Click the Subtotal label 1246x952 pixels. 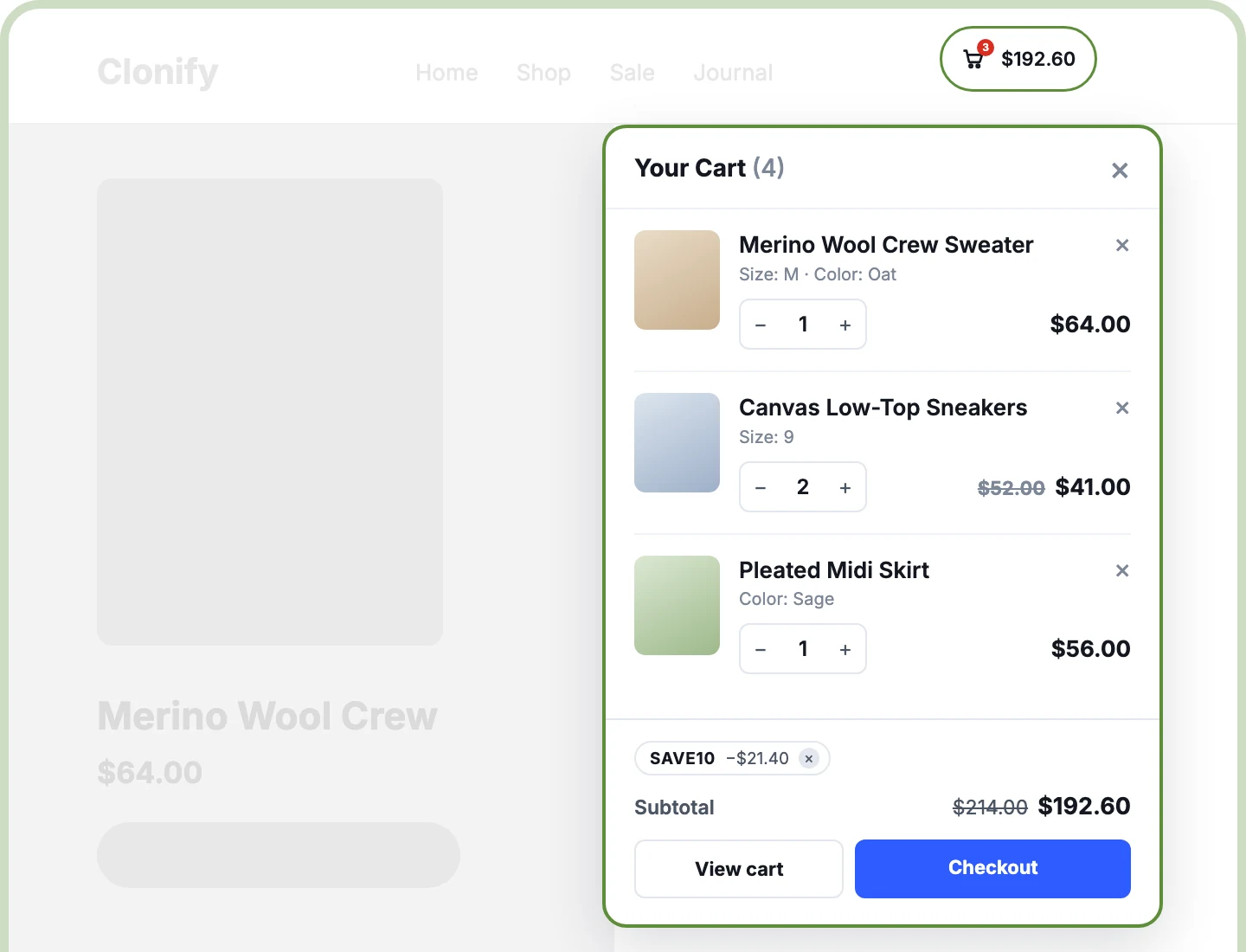click(x=674, y=807)
